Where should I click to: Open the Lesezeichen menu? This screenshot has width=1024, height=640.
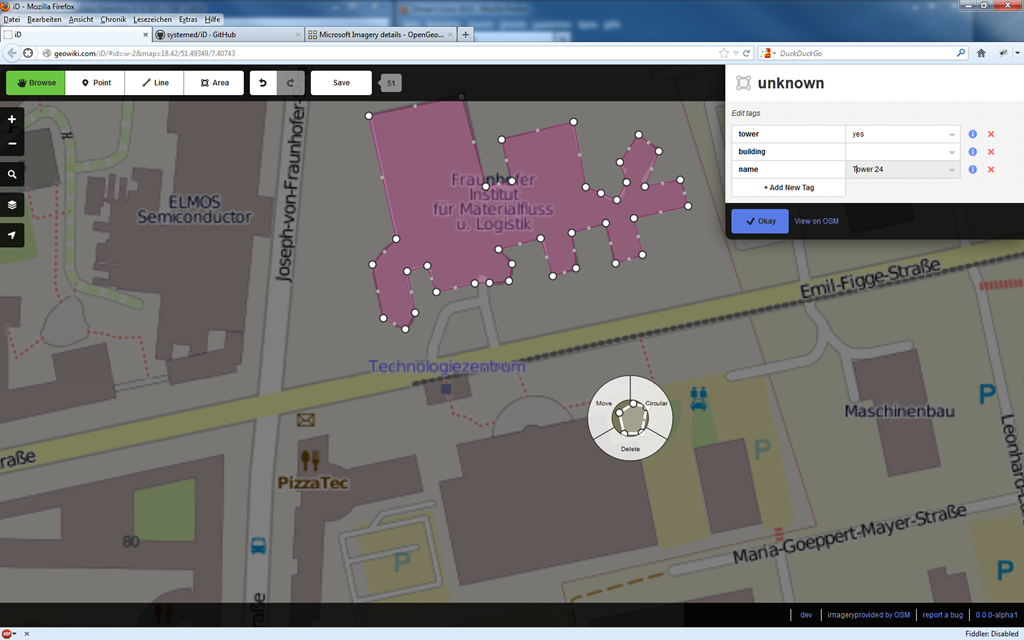click(x=152, y=20)
